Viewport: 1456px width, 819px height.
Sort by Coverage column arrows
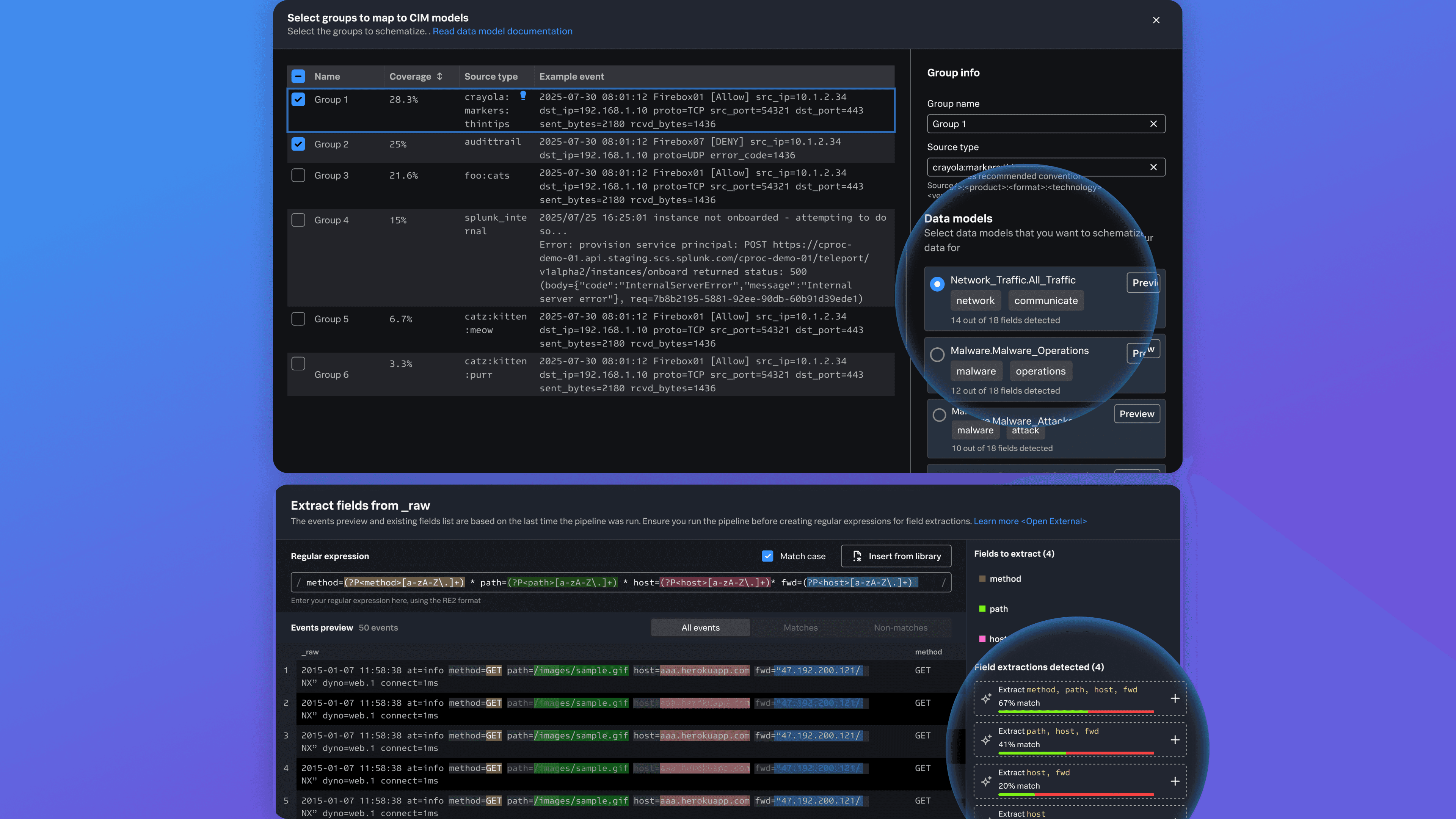tap(439, 76)
